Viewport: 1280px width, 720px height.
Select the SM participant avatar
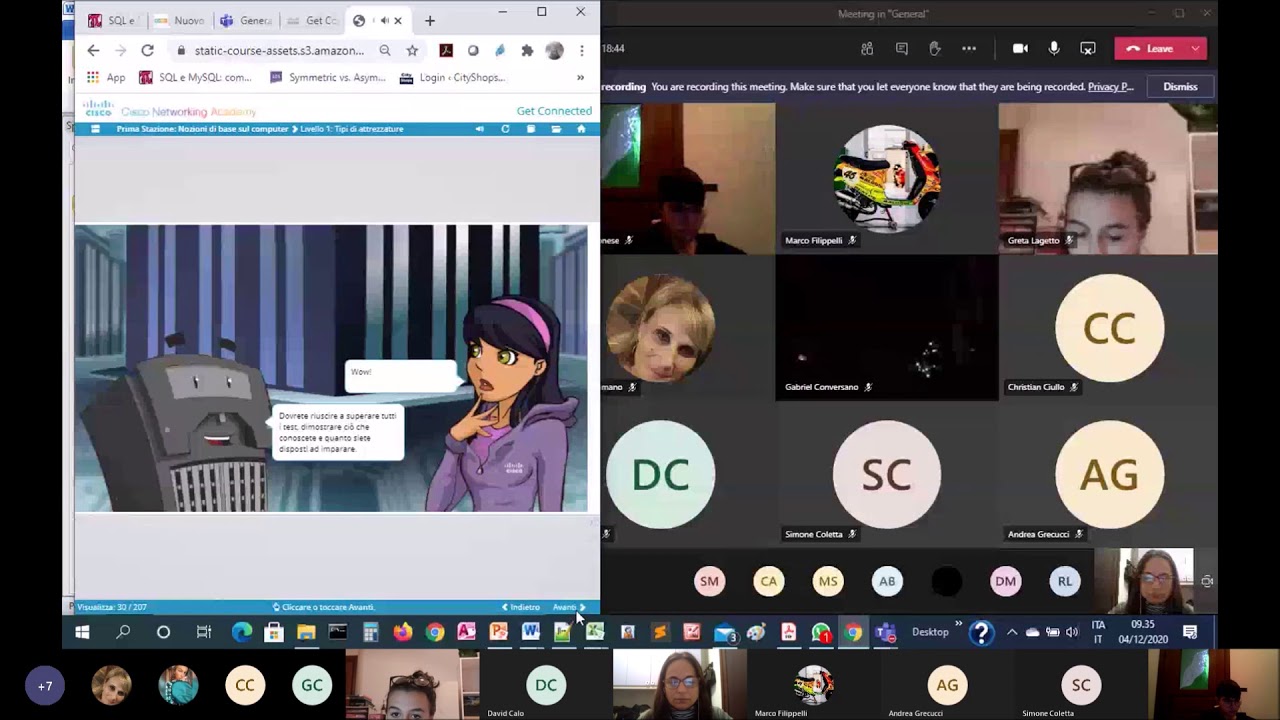[709, 581]
